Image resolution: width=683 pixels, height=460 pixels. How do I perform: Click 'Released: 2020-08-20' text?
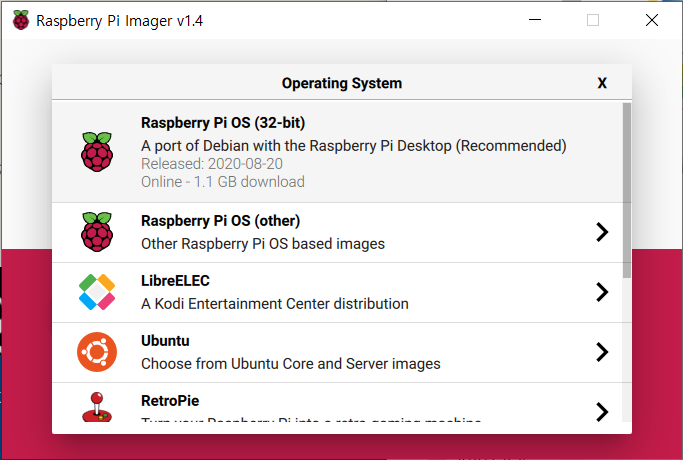[212, 164]
